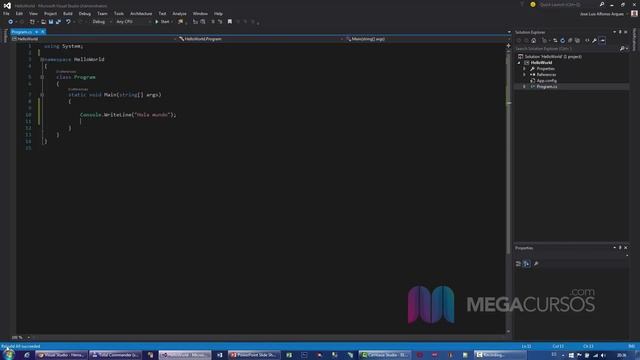Expand the References tree node
This screenshot has width=640, height=360.
524,75
